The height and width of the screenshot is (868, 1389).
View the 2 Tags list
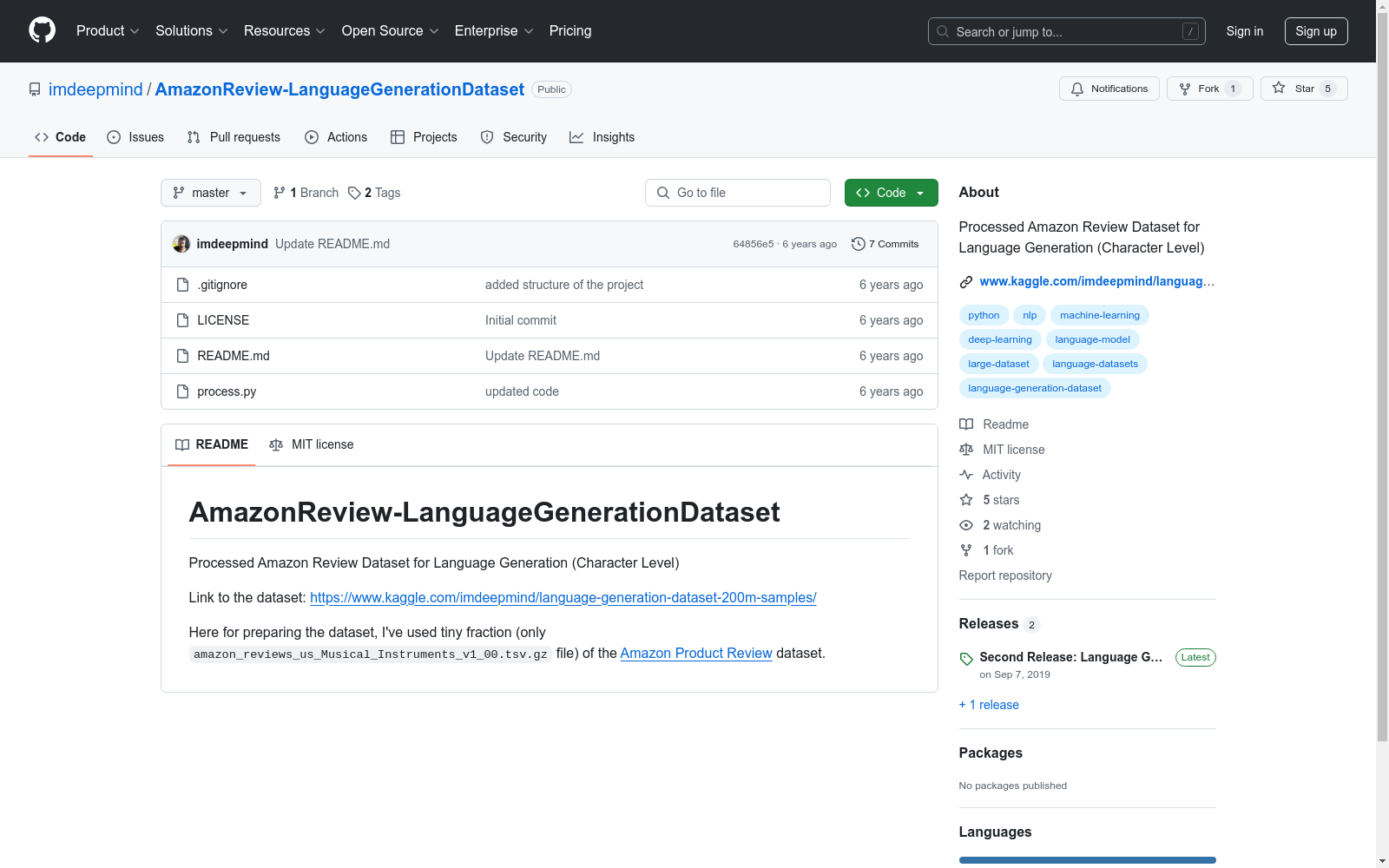tap(374, 193)
